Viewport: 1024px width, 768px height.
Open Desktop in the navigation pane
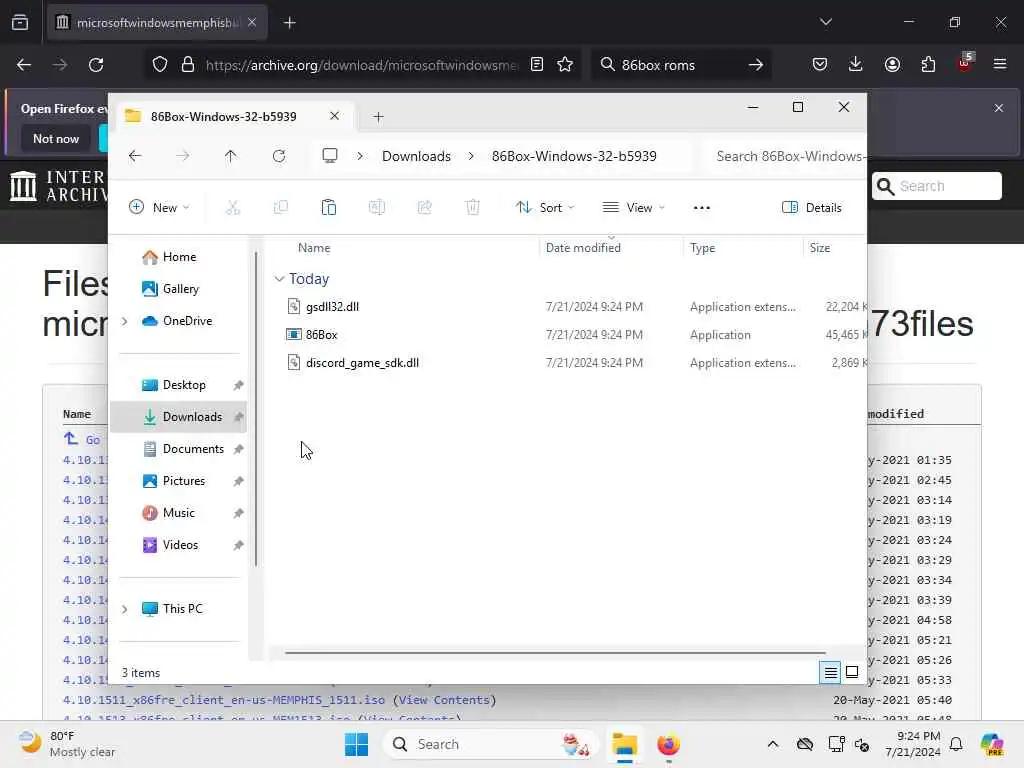pos(178,385)
